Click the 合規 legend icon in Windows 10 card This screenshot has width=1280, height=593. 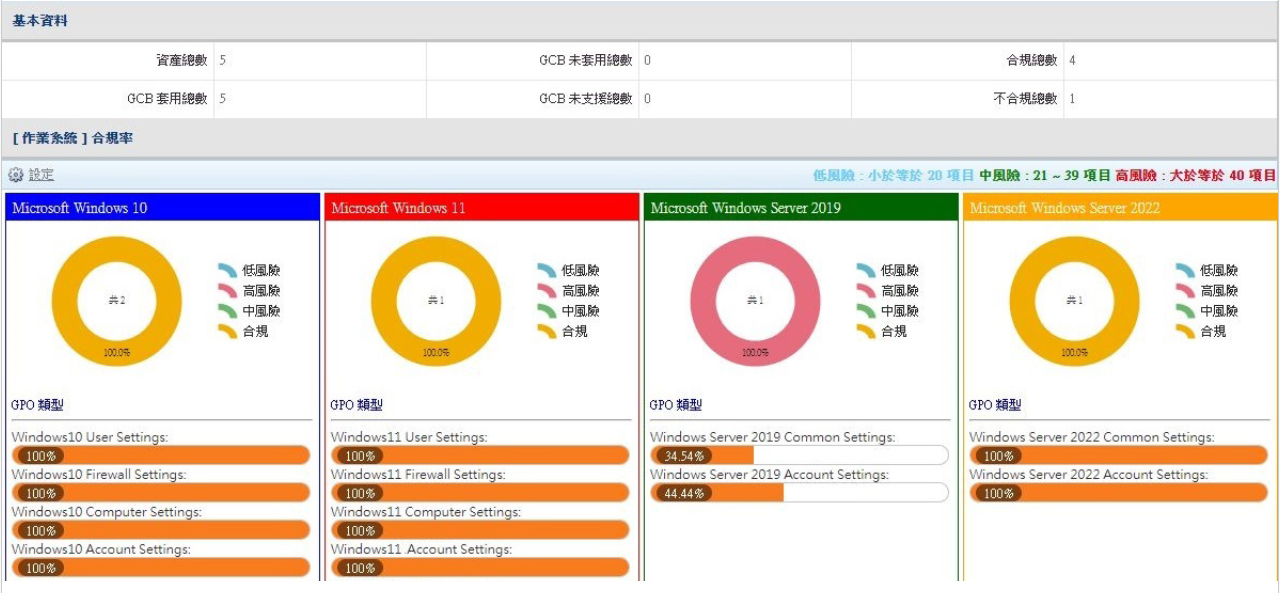click(228, 331)
